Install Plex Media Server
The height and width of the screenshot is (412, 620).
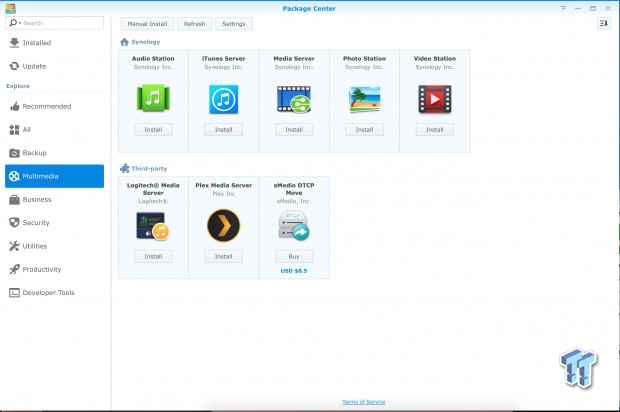pos(223,256)
